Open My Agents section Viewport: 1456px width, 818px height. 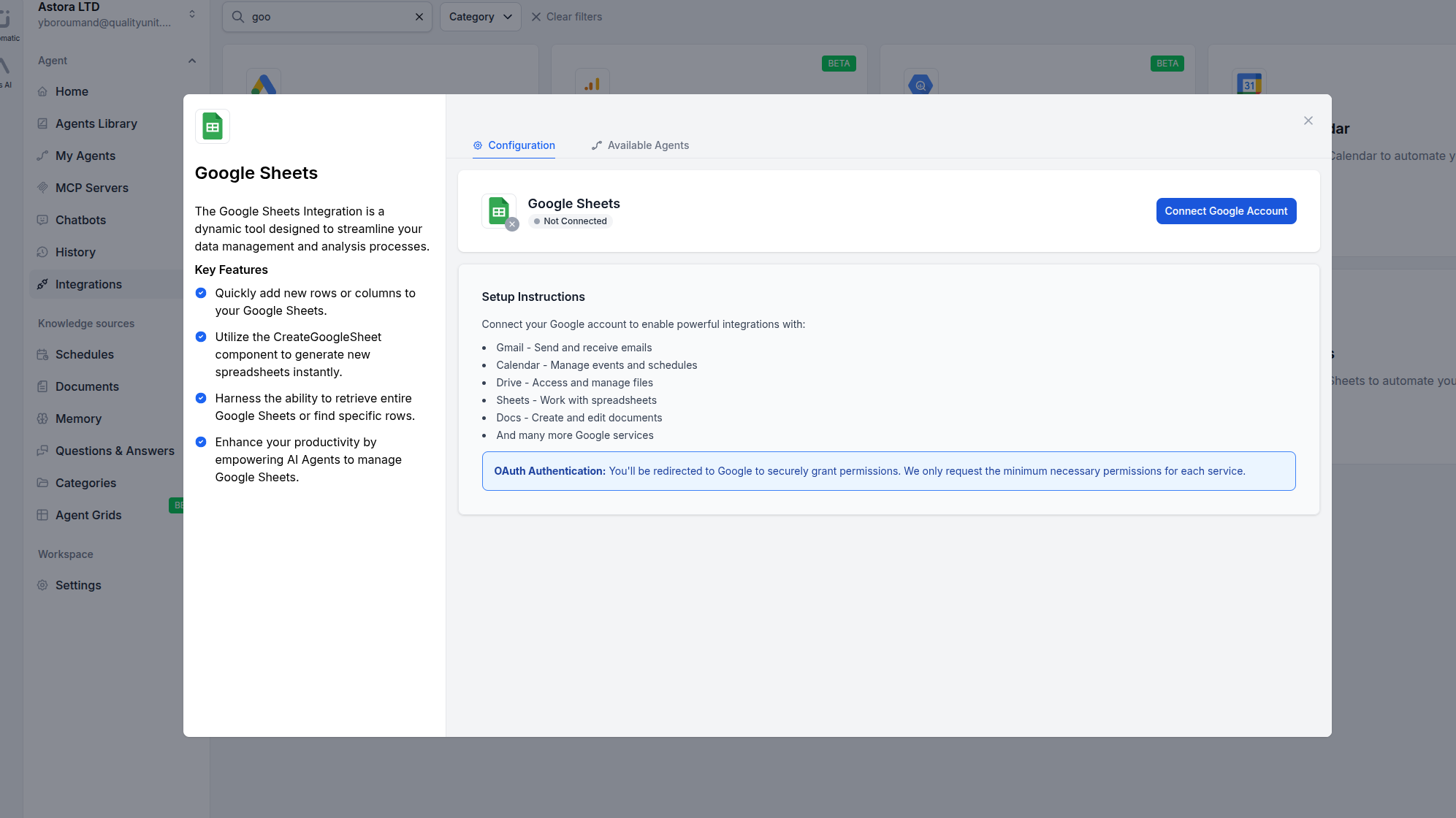[x=85, y=156]
